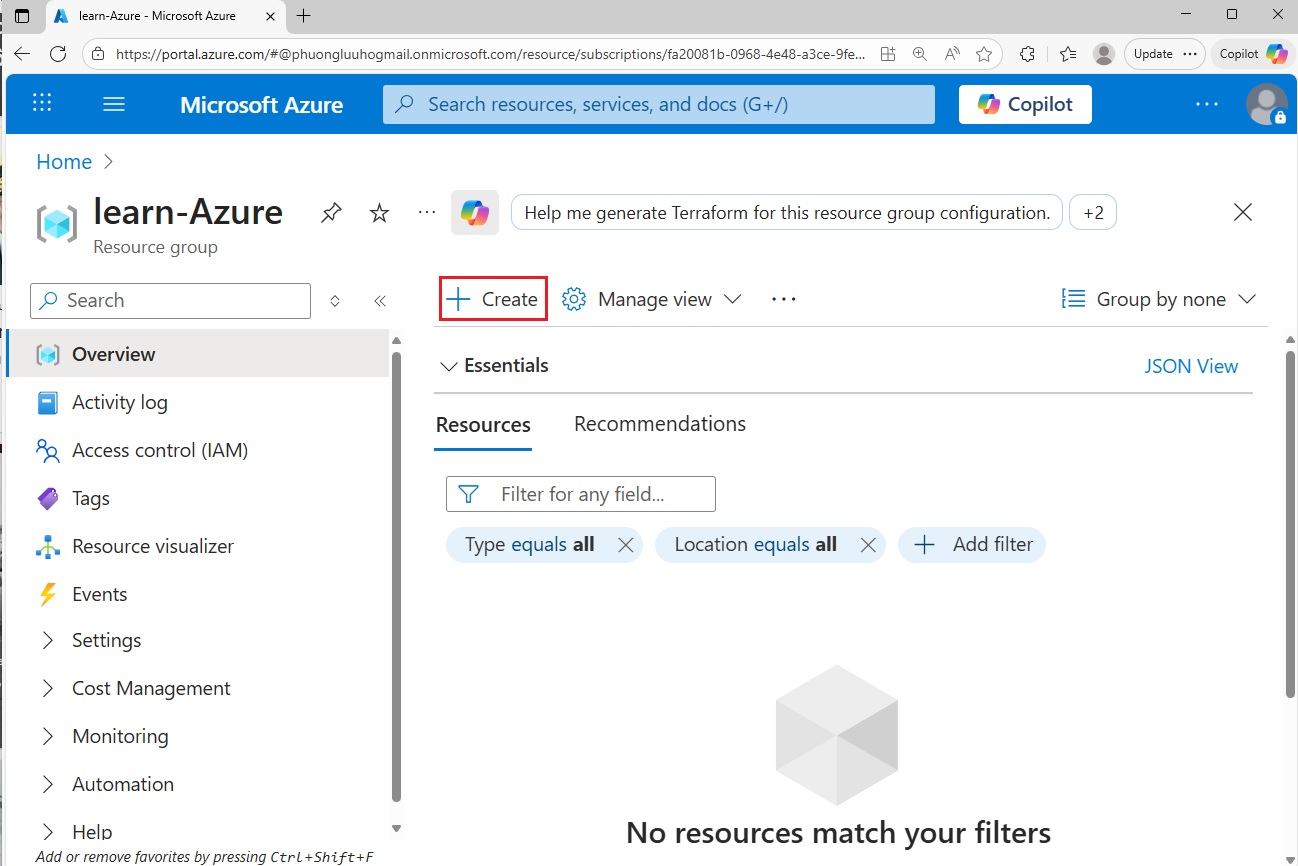The image size is (1298, 866).
Task: Open Resource visualizer in sidebar
Action: click(152, 546)
